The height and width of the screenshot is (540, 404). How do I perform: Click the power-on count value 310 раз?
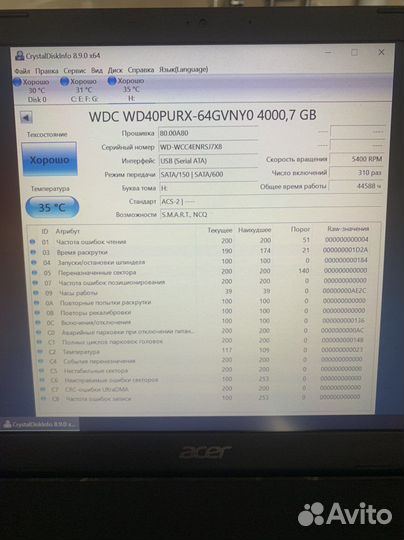356,173
